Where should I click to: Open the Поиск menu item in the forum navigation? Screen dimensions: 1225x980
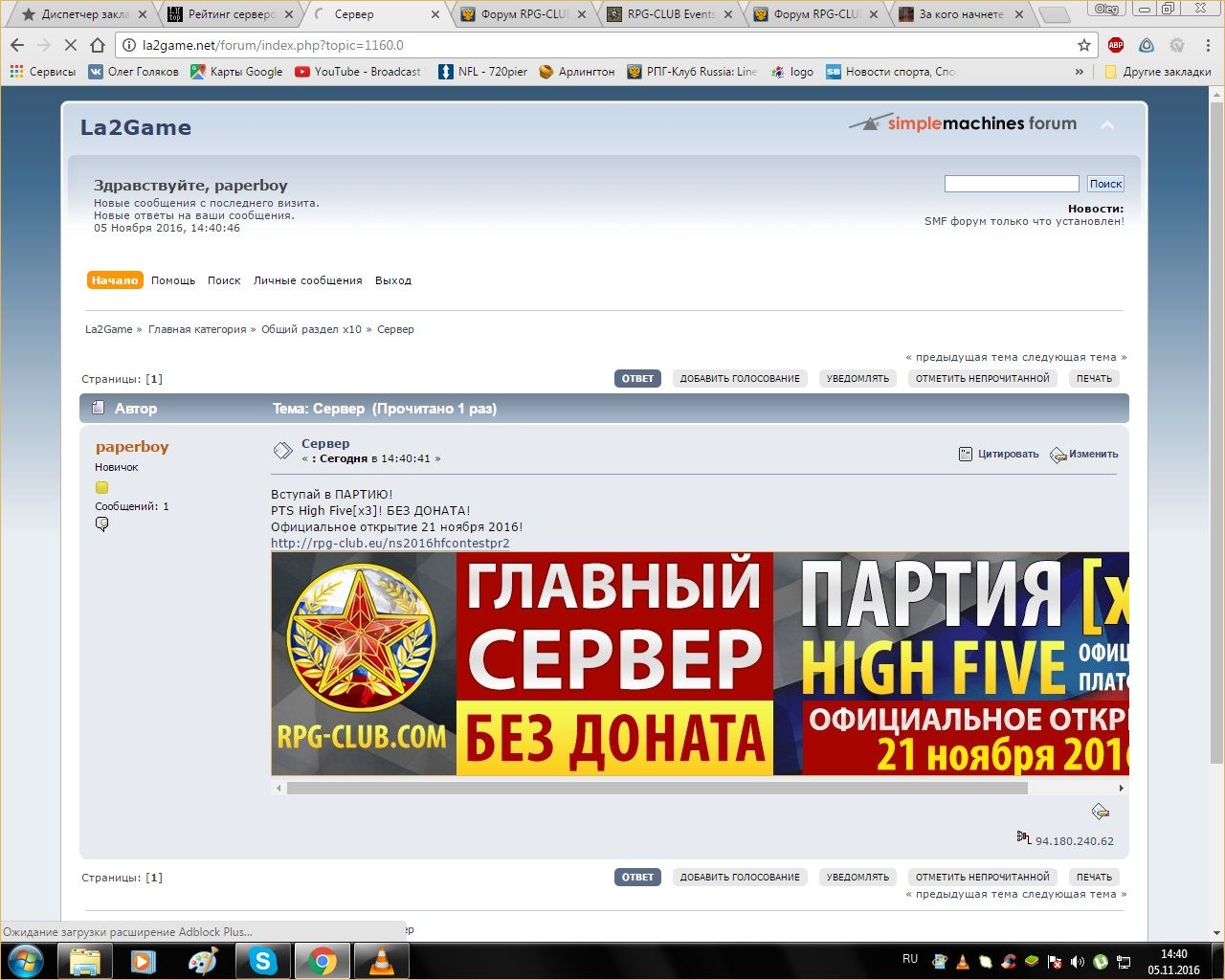pos(224,280)
